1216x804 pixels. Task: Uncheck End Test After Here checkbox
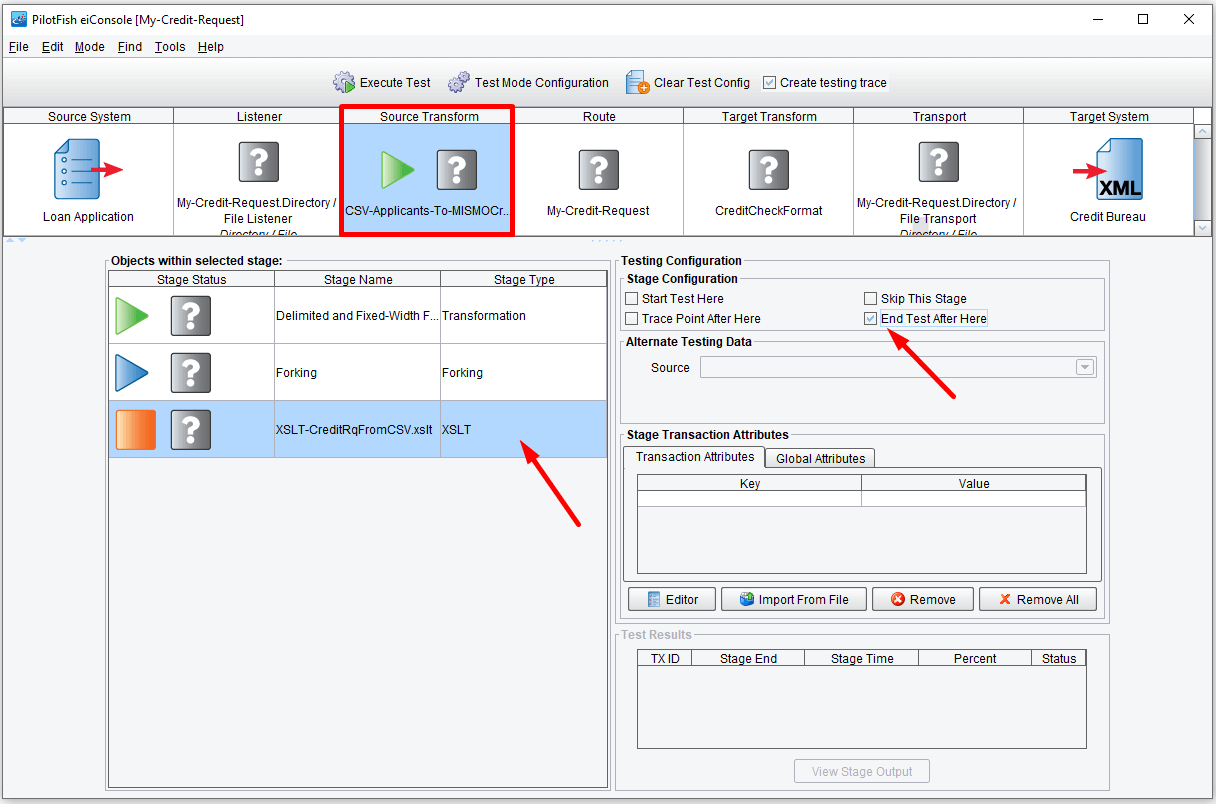pos(870,319)
